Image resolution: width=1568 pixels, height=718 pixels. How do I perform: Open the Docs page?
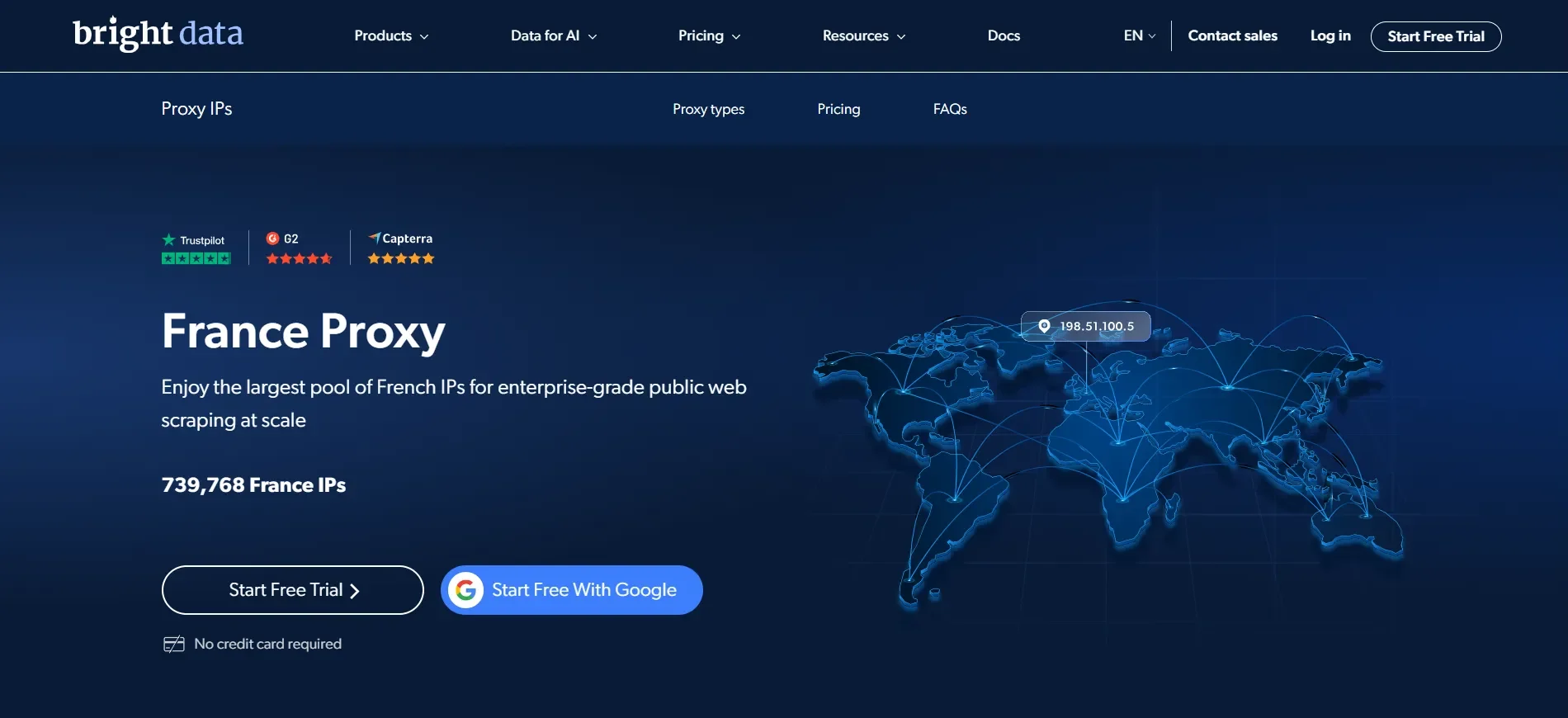pos(1004,35)
